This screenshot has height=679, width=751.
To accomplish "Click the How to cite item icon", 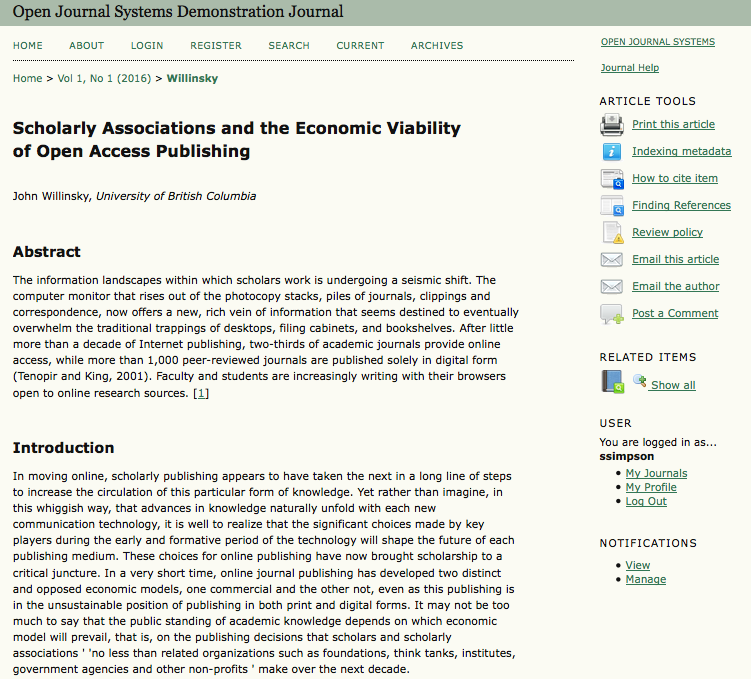I will point(611,179).
